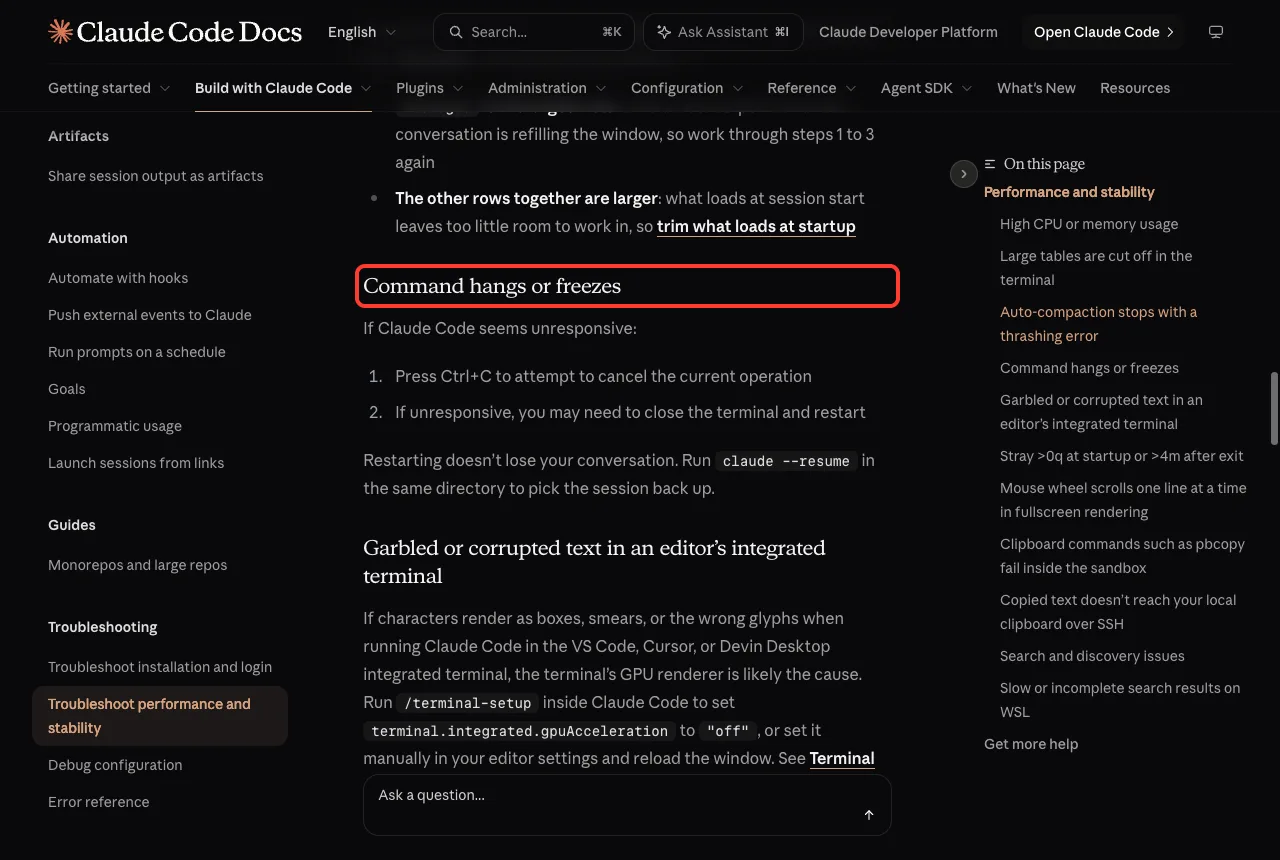
Task: Toggle the theme with the monitor icon
Action: tap(1216, 32)
